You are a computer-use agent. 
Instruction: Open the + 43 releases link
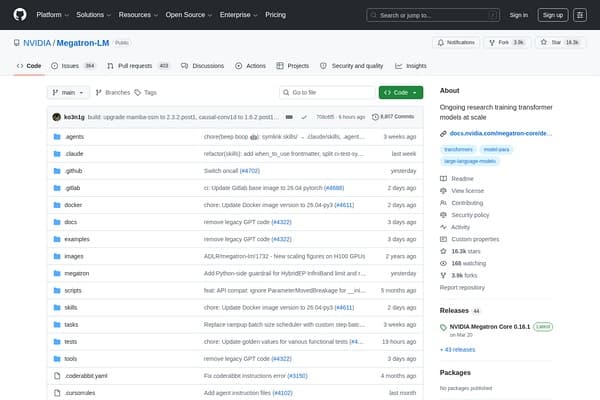(458, 350)
